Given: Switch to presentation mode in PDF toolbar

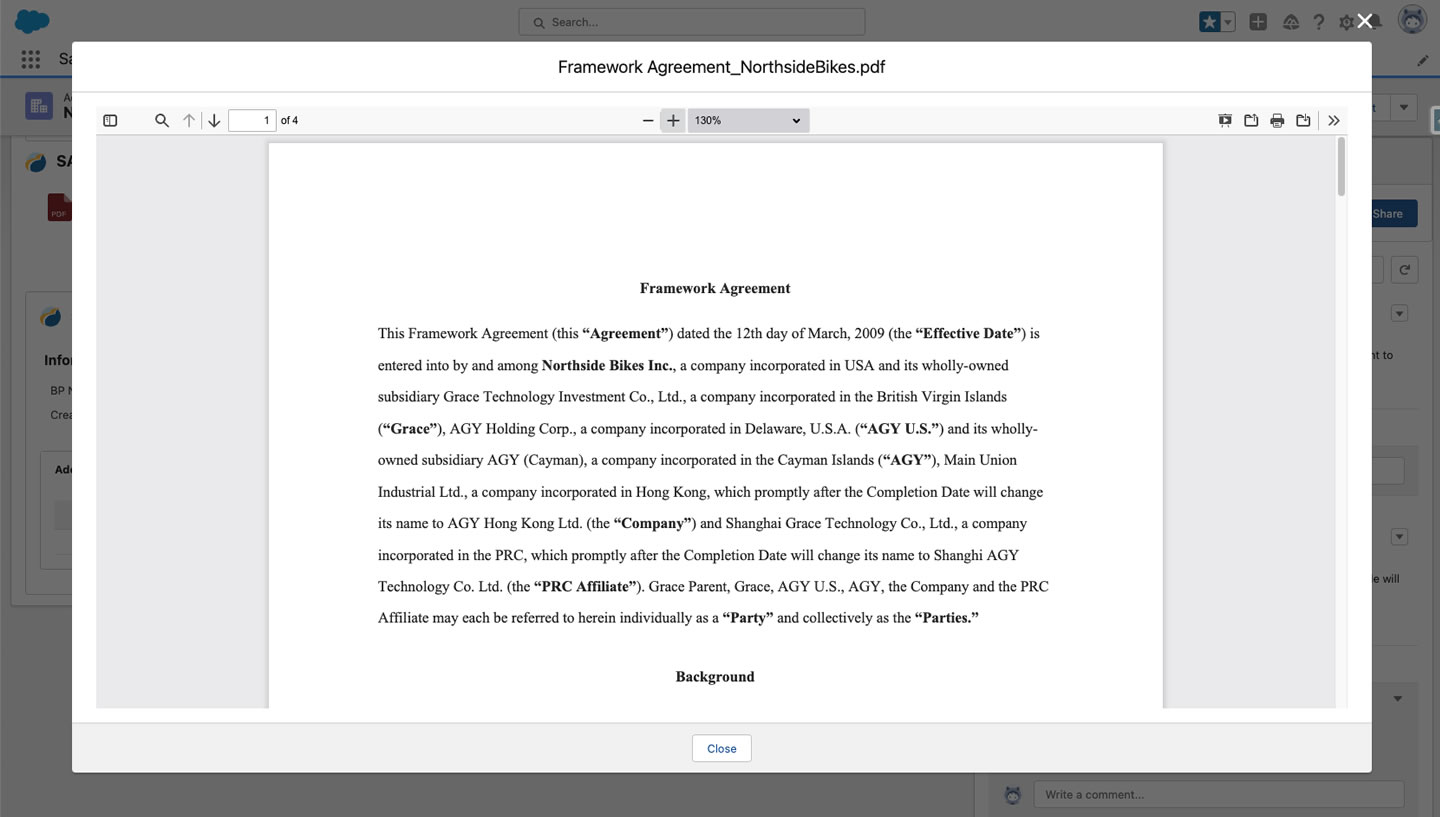Looking at the screenshot, I should [1225, 120].
